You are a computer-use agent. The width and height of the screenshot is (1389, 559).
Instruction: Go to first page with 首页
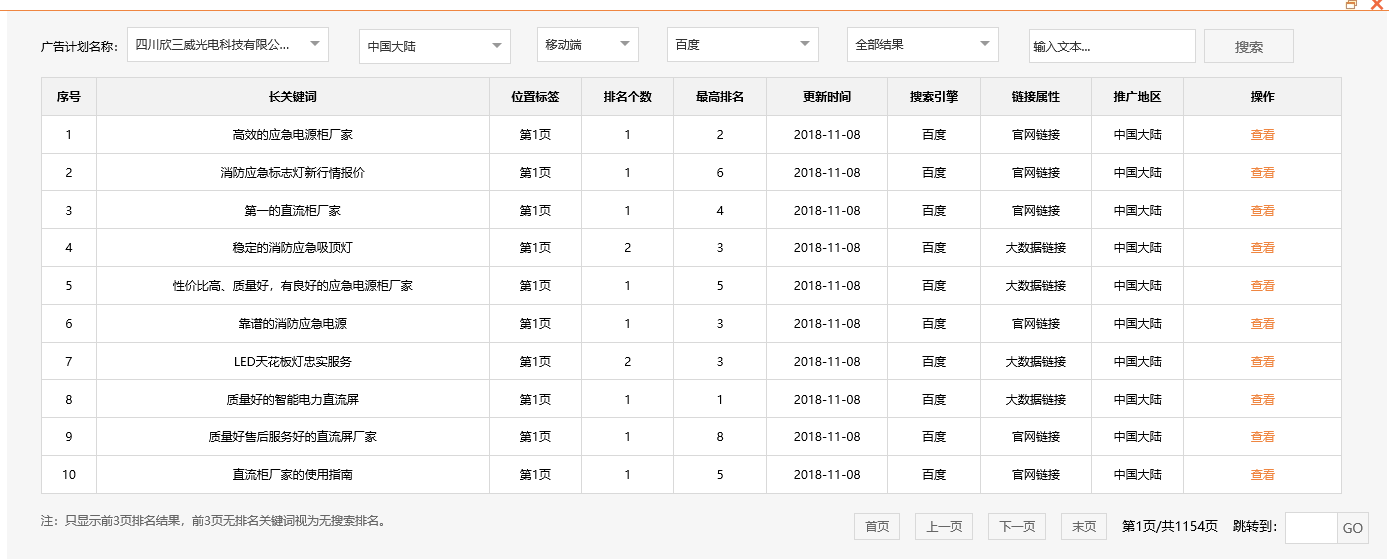click(x=877, y=526)
